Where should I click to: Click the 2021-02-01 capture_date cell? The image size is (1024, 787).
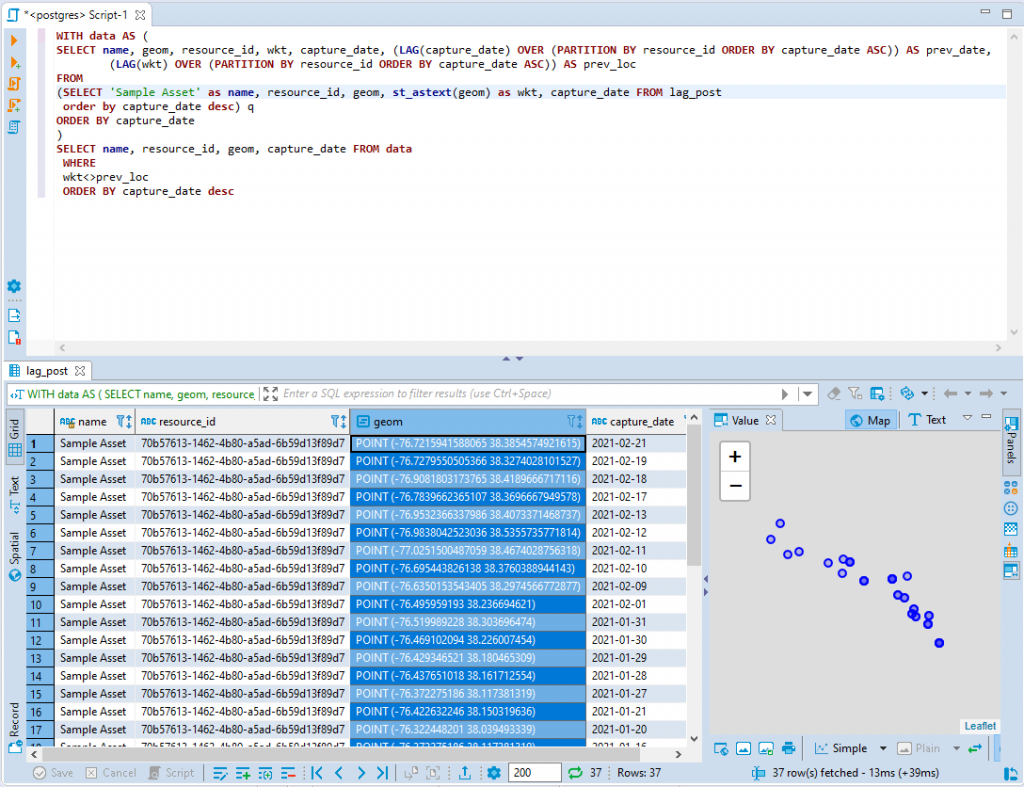click(636, 604)
